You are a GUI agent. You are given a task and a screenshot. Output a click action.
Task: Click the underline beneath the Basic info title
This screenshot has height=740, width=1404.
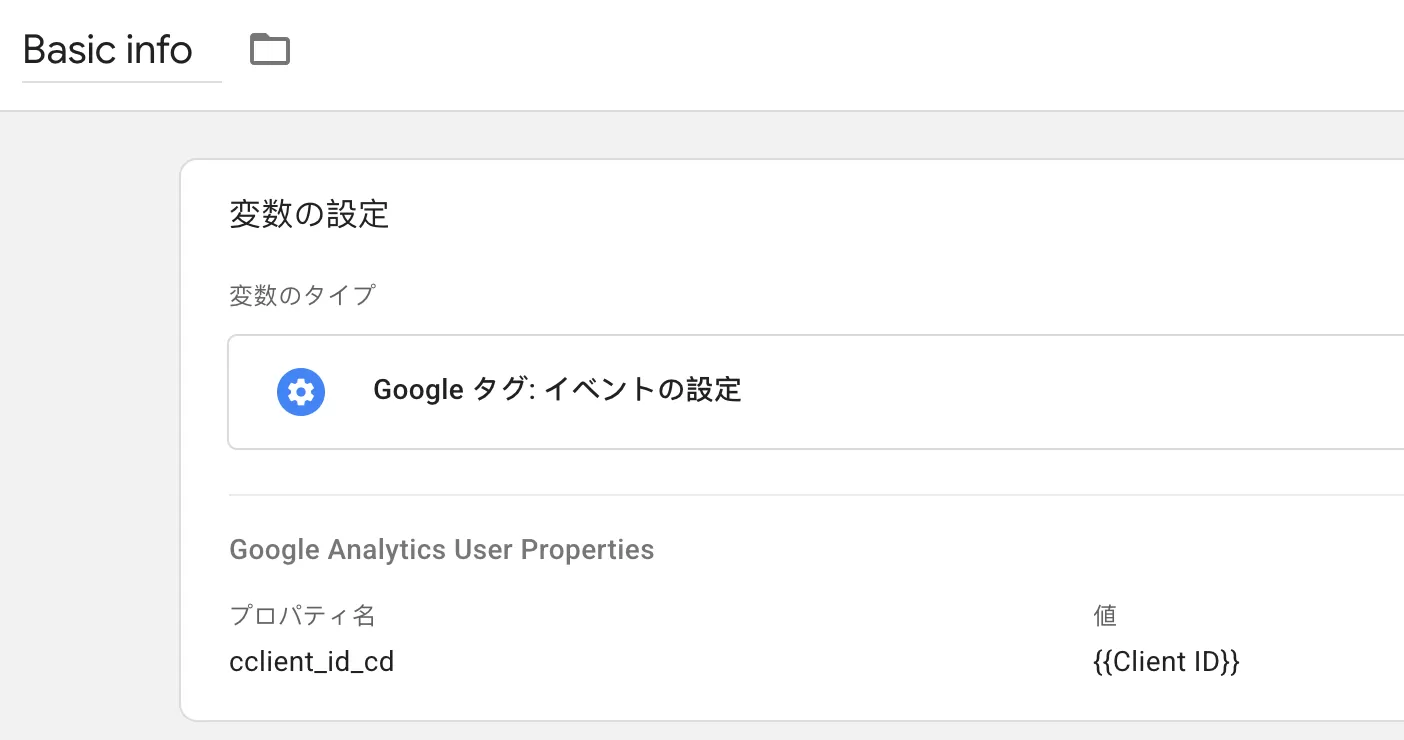click(122, 81)
